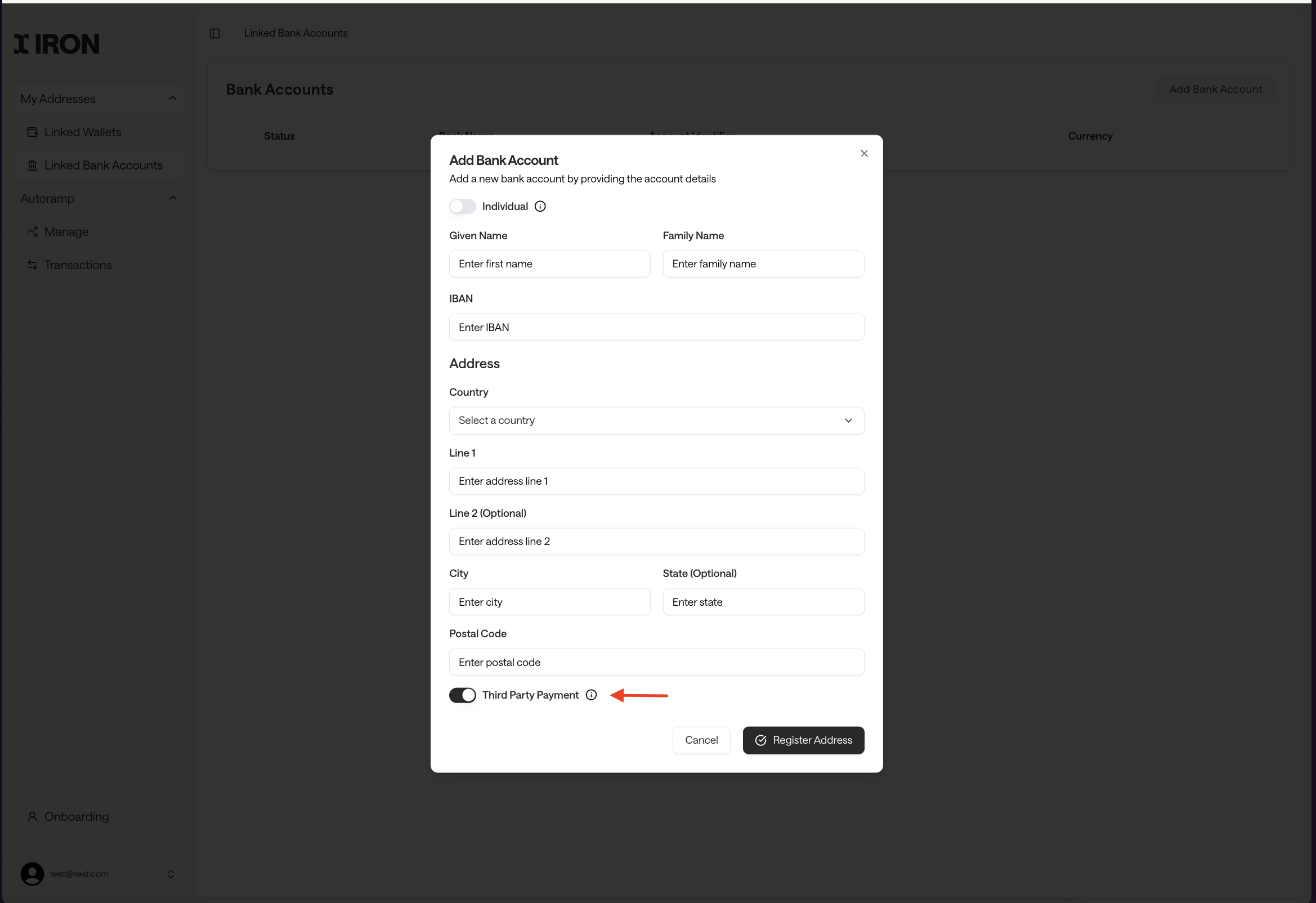Click the user avatar icon
Viewport: 1316px width, 903px height.
click(x=32, y=874)
